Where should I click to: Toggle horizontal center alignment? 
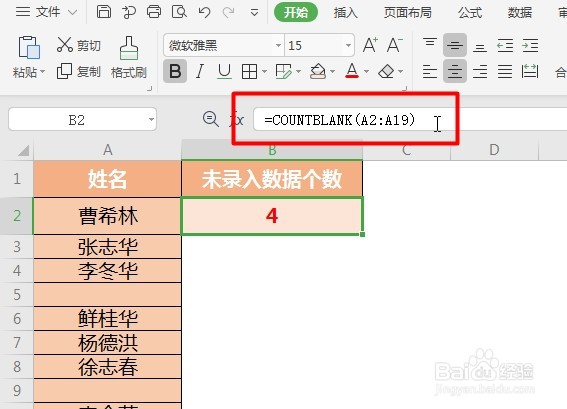point(455,71)
